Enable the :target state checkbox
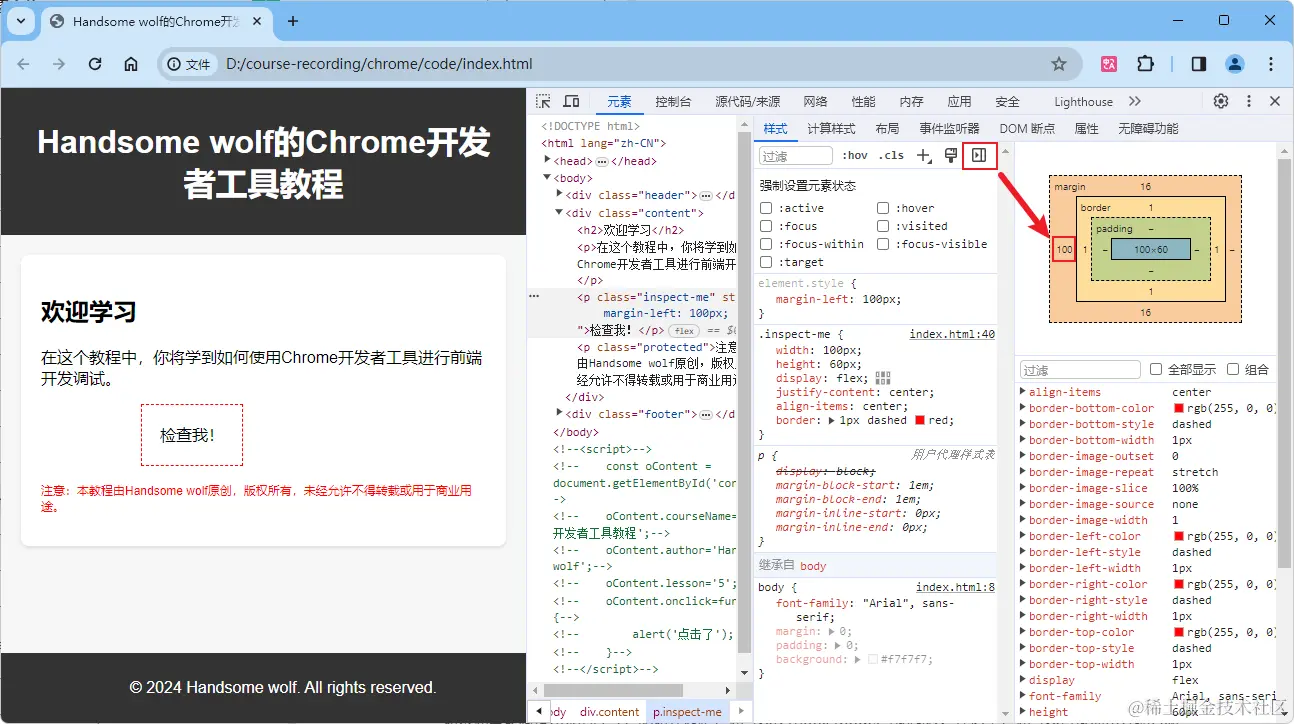The width and height of the screenshot is (1294, 724). point(766,262)
